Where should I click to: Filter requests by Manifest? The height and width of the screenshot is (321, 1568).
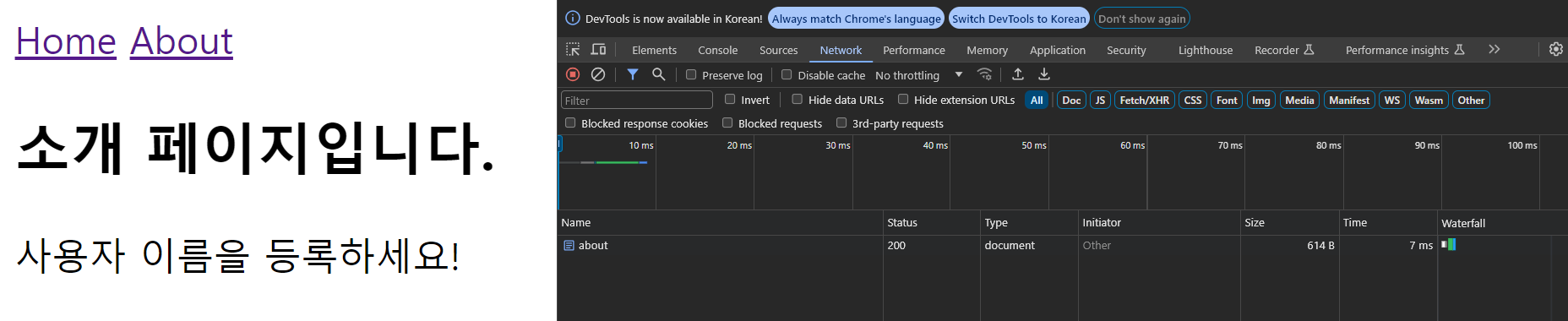1349,100
